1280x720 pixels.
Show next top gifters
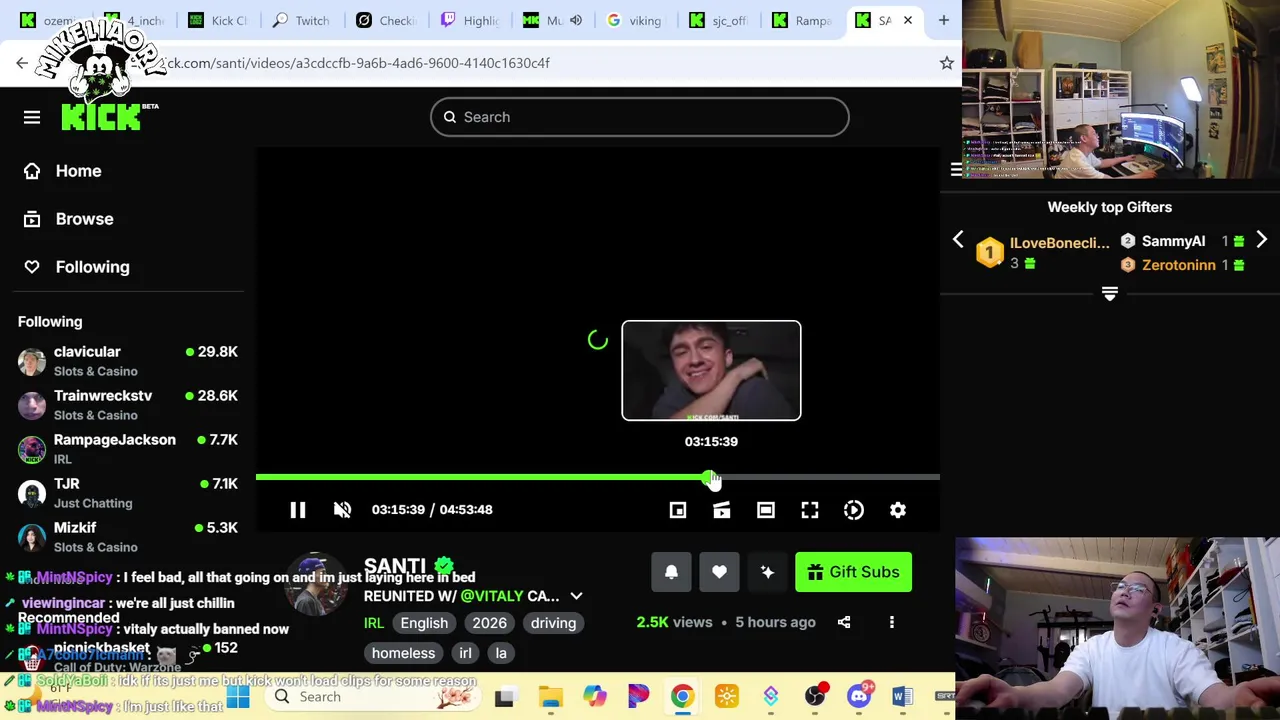click(1262, 240)
